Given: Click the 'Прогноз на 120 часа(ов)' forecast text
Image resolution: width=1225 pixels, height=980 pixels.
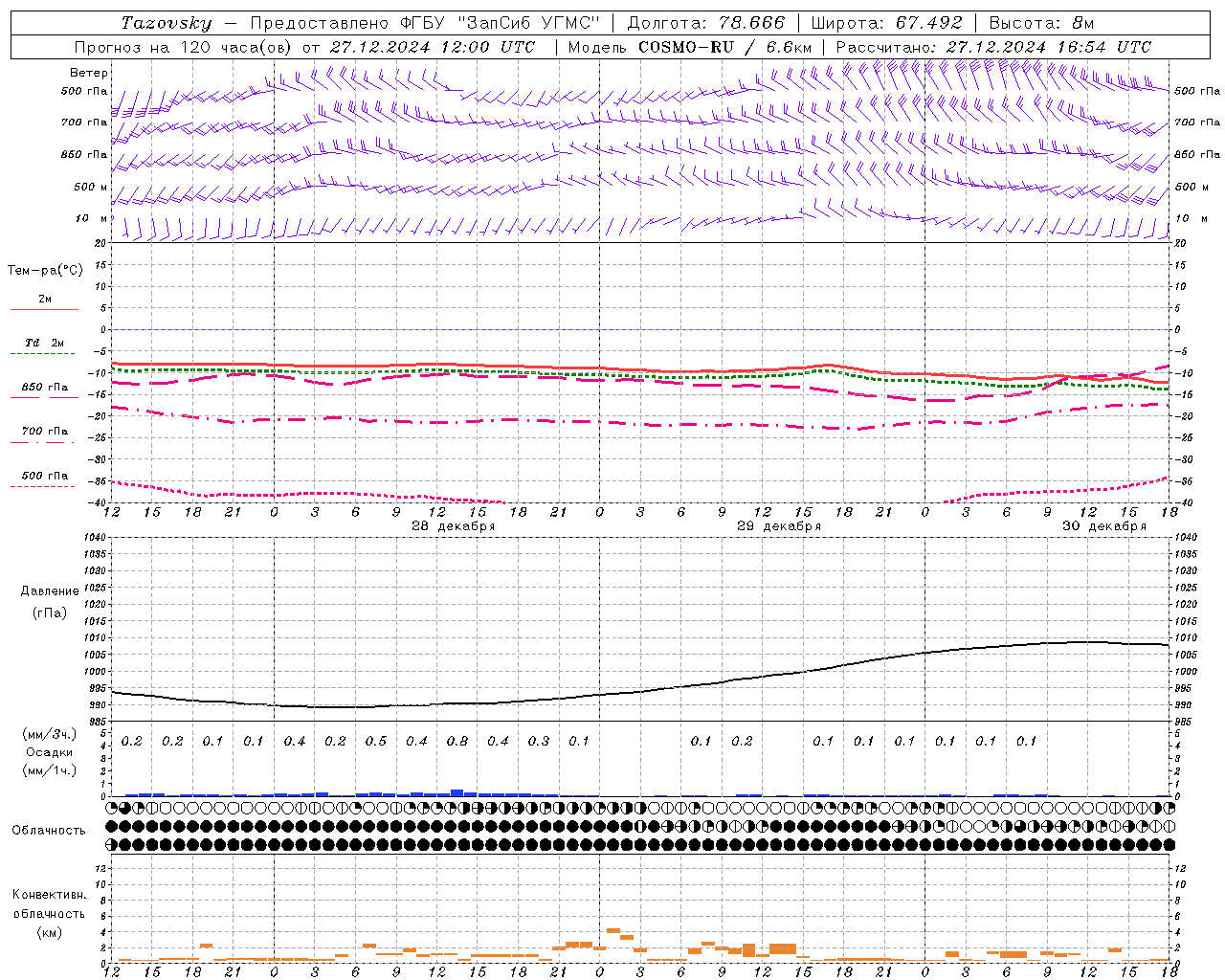Looking at the screenshot, I should 184,47.
